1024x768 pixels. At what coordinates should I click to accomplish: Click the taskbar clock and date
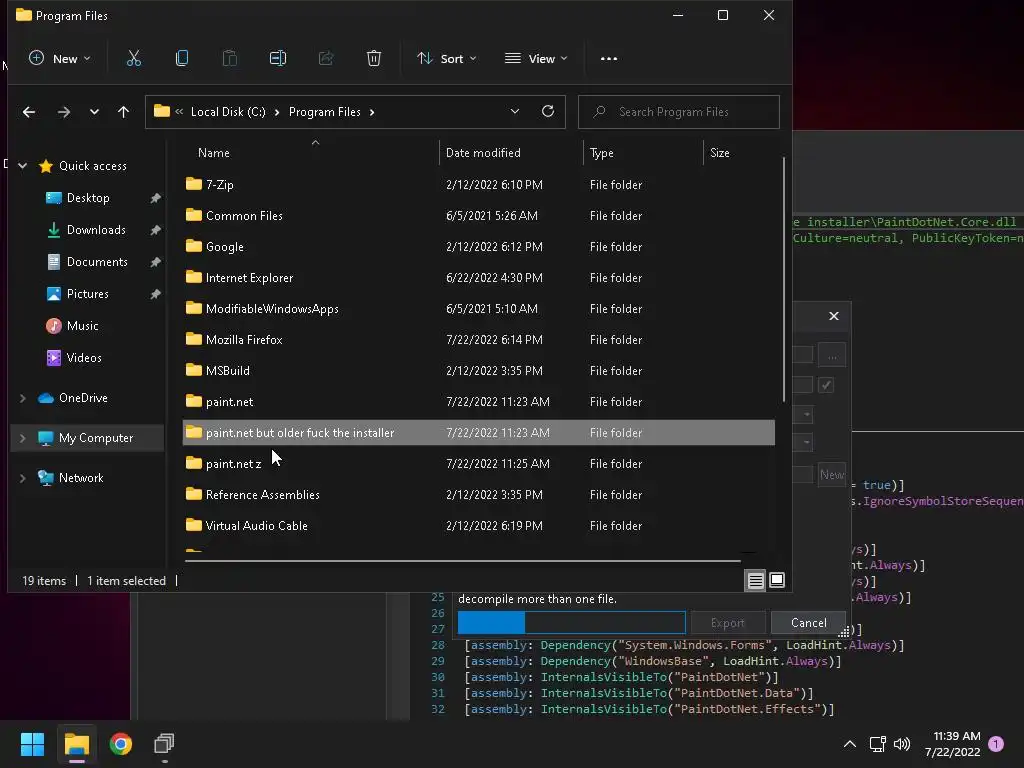coord(953,744)
